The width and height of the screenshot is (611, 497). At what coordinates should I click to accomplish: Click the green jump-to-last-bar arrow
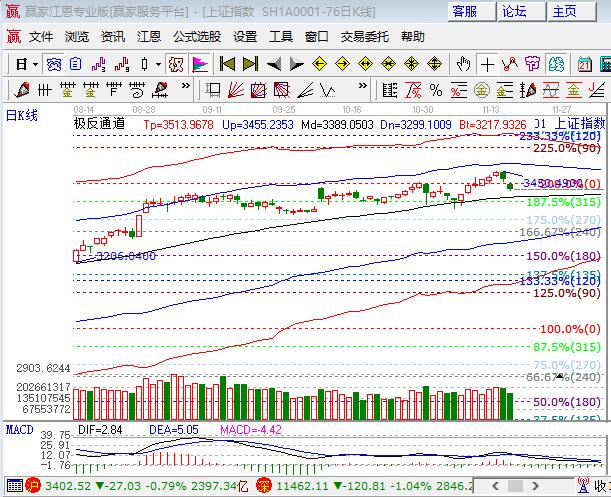point(249,63)
